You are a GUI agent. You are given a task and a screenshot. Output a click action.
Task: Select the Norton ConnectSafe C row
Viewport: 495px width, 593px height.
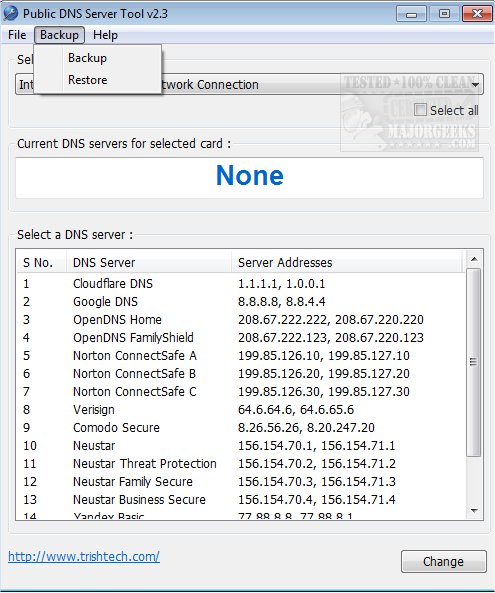(241, 391)
